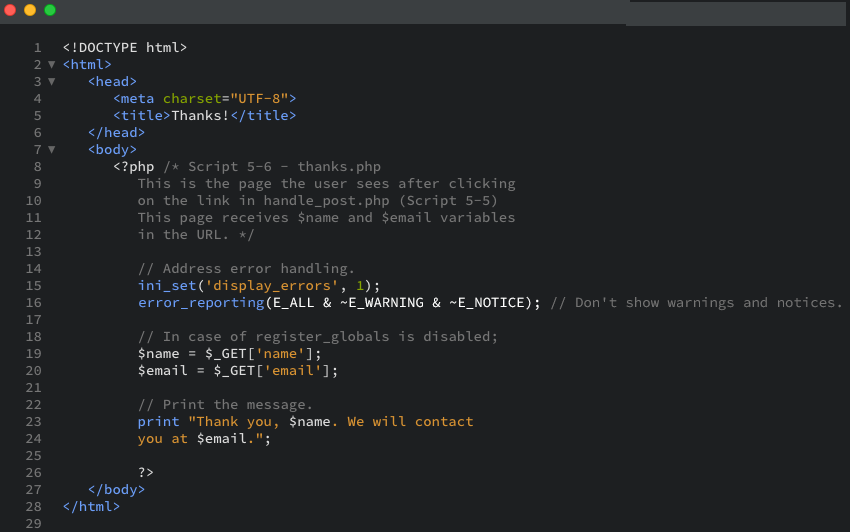Click the '// Address error handling.' comment
Image resolution: width=850 pixels, height=532 pixels.
246,268
